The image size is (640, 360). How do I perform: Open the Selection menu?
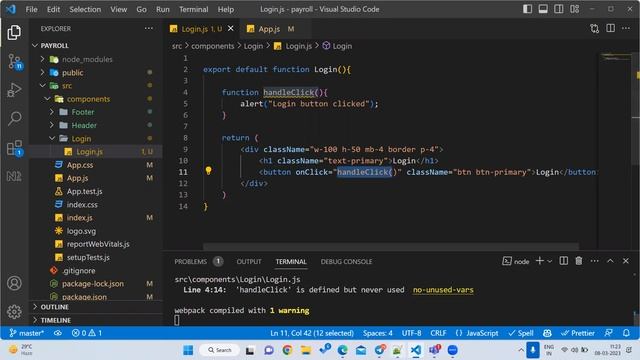[x=85, y=9]
